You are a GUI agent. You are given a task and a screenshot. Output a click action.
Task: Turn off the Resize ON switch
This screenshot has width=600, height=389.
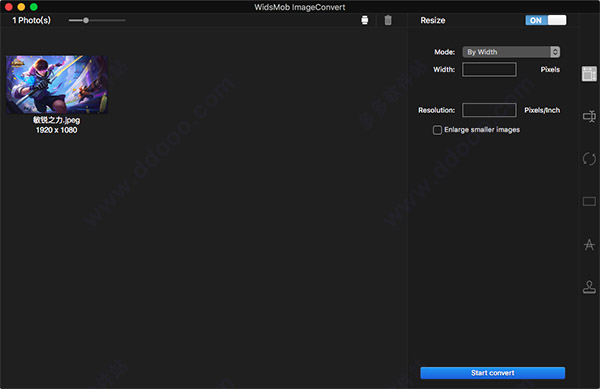(546, 20)
